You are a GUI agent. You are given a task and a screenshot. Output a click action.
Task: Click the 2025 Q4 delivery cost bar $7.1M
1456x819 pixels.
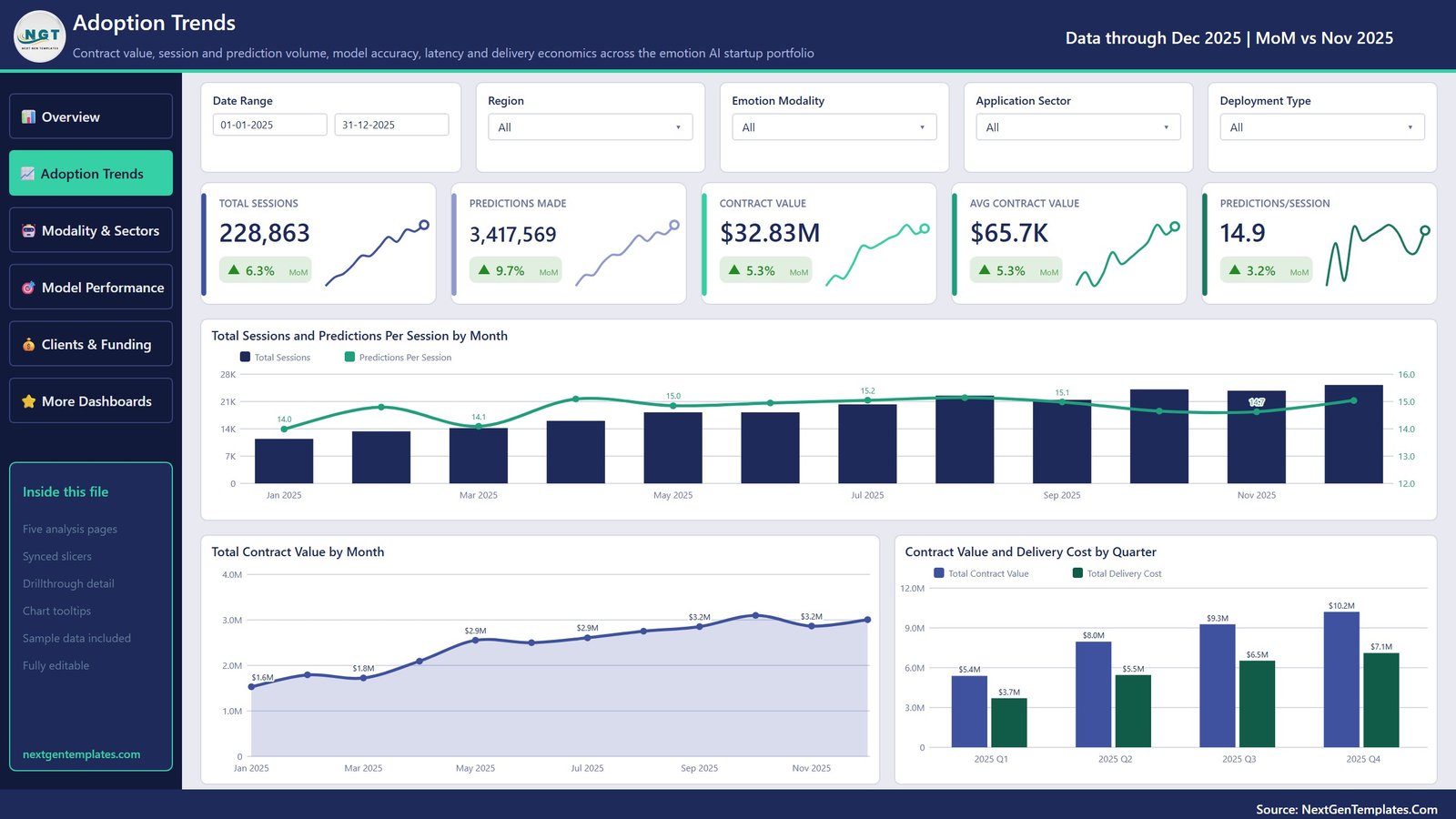pos(1380,701)
